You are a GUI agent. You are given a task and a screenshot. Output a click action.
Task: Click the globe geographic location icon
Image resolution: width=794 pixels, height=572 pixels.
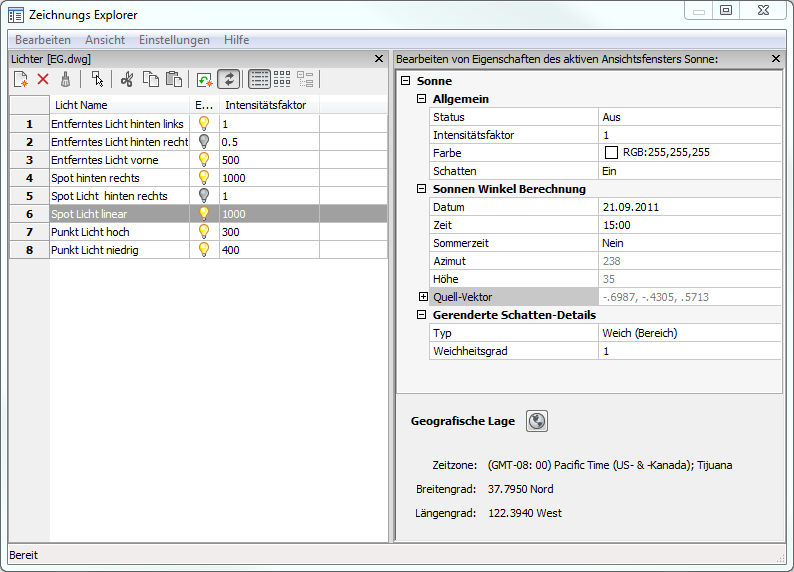(x=537, y=421)
